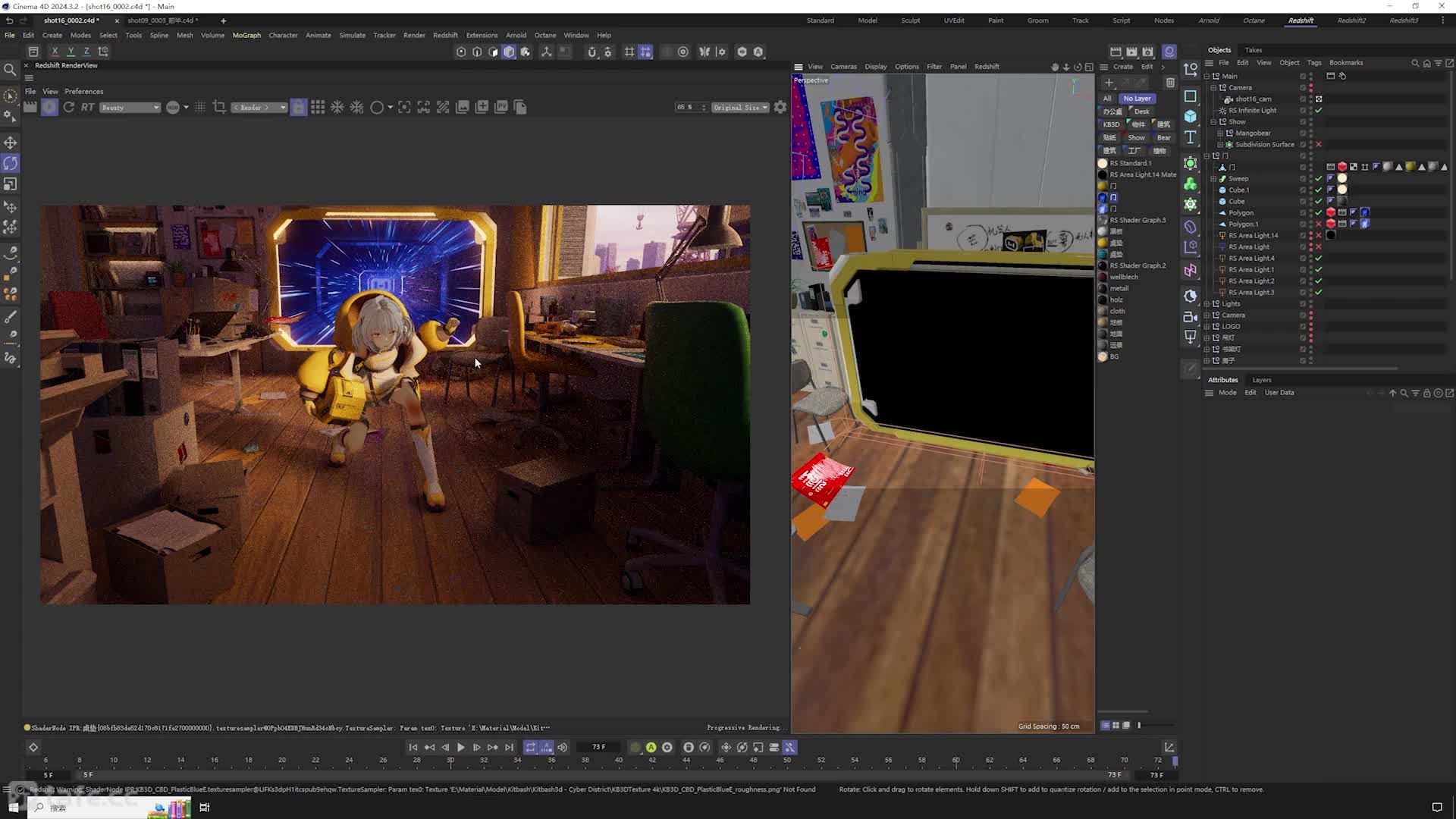This screenshot has width=1456, height=819.
Task: Expand the Lights group
Action: coord(1207,304)
